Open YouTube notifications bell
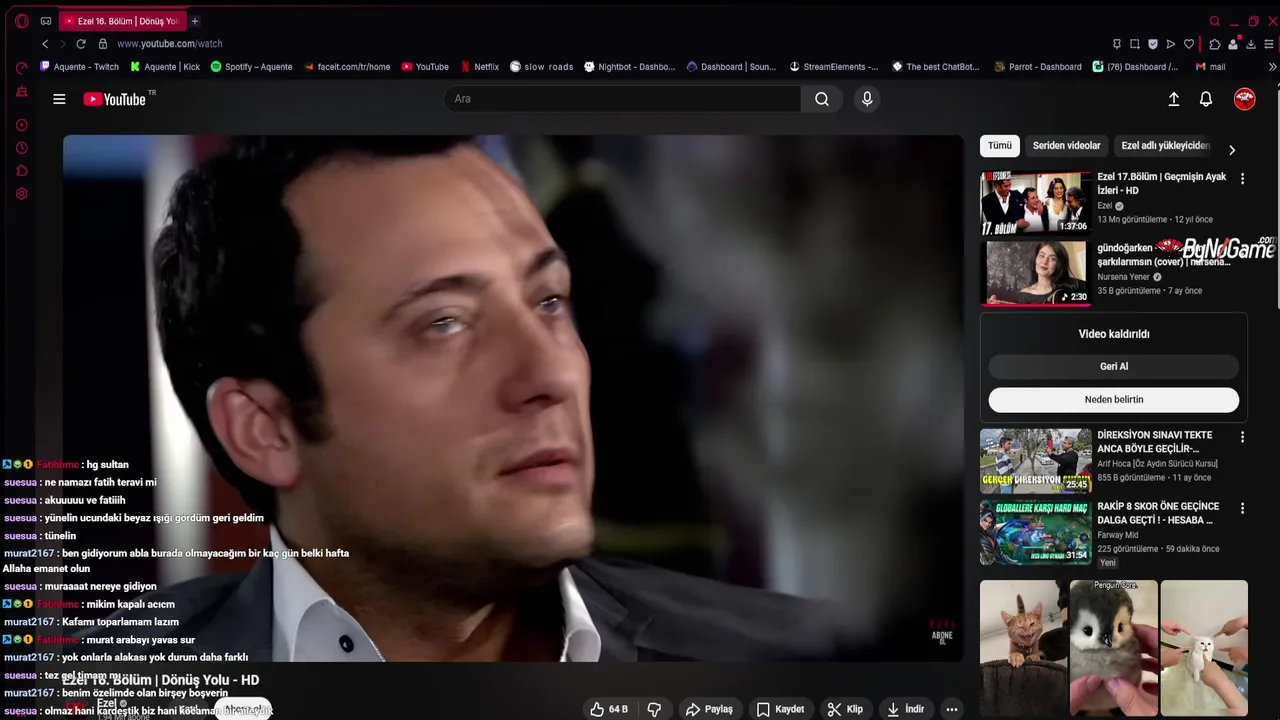The height and width of the screenshot is (720, 1280). pos(1206,99)
